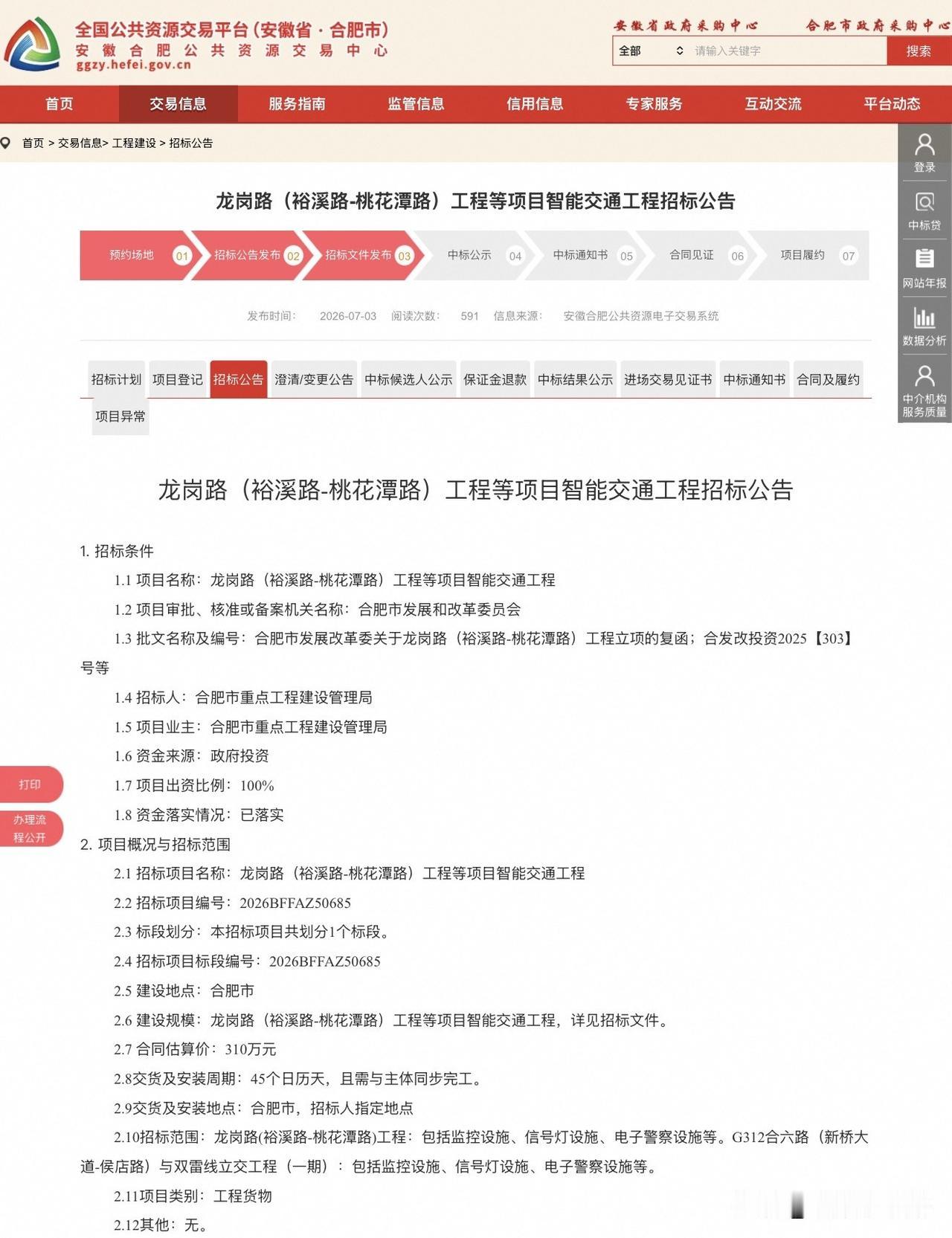The width and height of the screenshot is (952, 1238).
Task: Click the location pin breadcrumb icon
Action: click(x=6, y=143)
